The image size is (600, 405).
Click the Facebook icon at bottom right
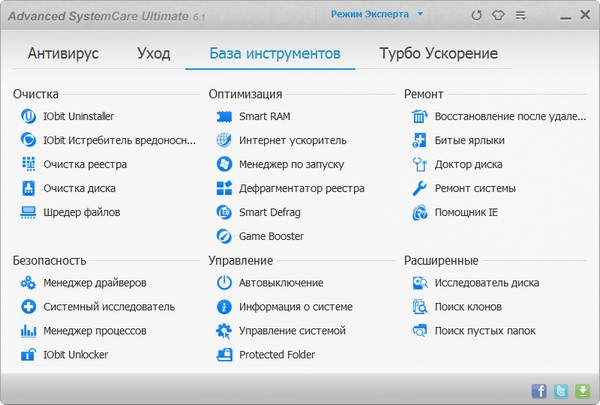[539, 390]
